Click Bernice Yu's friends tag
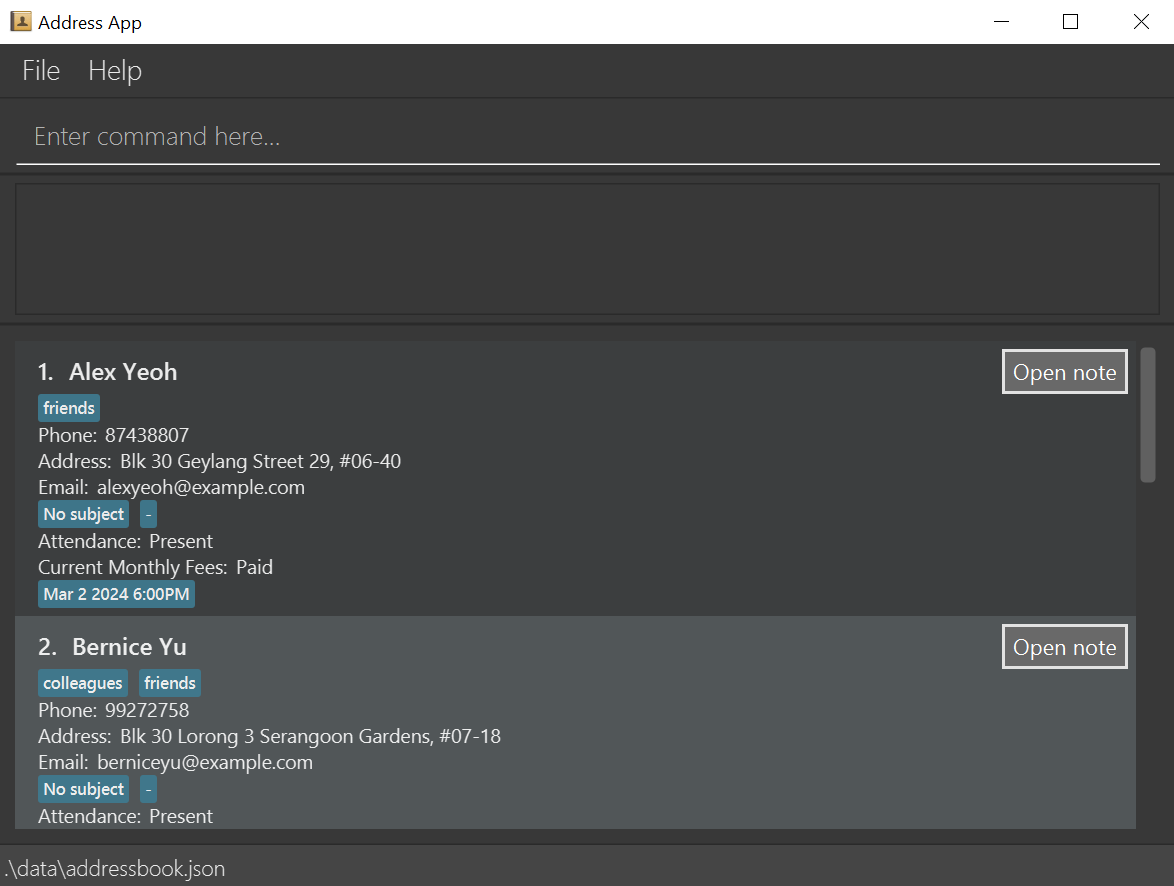Image resolution: width=1174 pixels, height=886 pixels. tap(169, 683)
